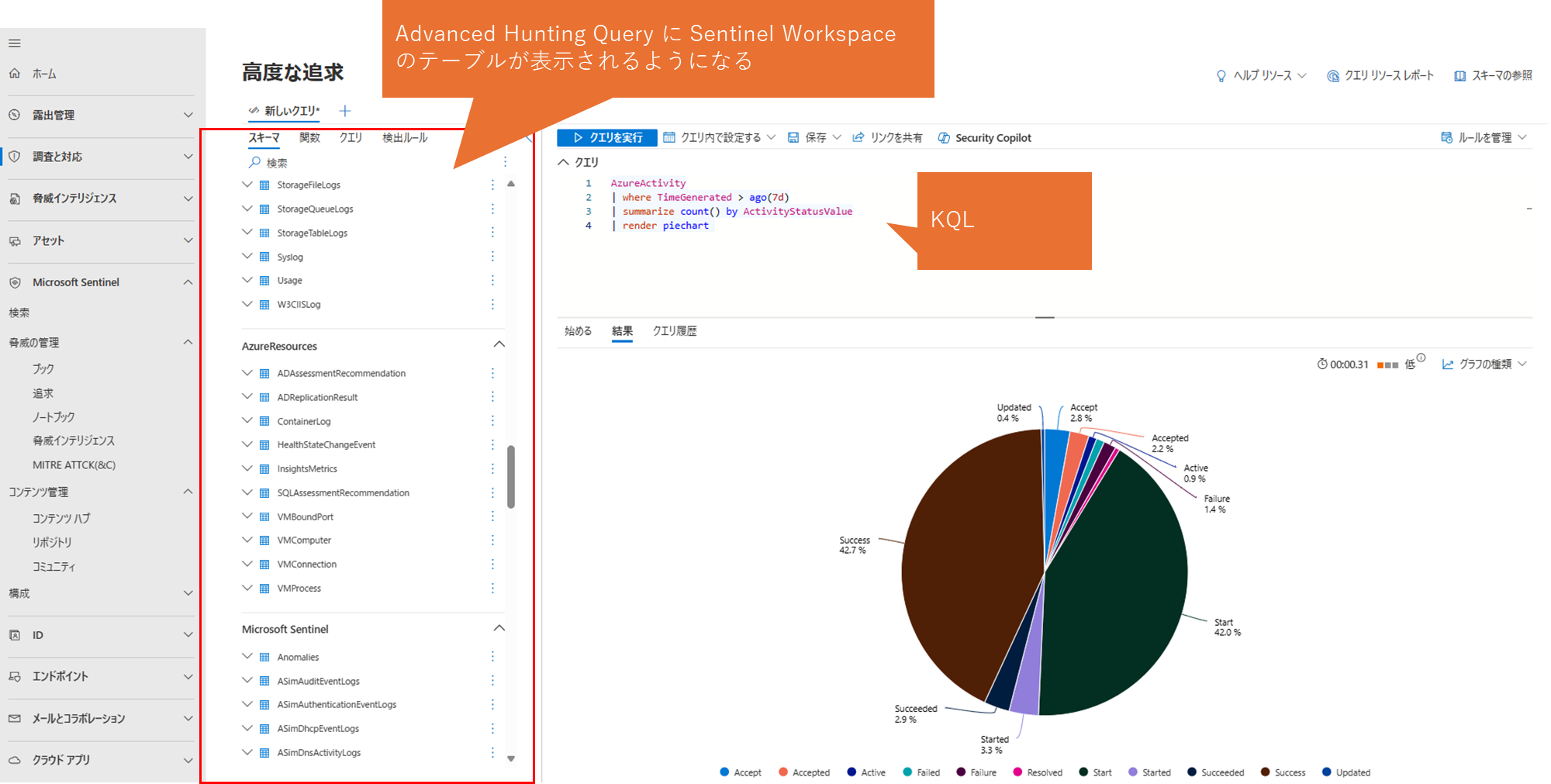Click the 脅威インテリジェンス sidebar icon
This screenshot has height=784, width=1551.
coord(15,199)
